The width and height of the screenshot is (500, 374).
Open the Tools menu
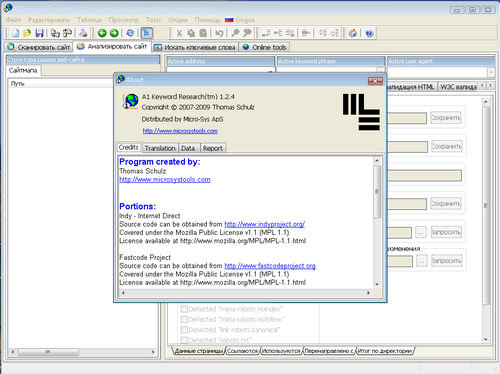click(153, 20)
